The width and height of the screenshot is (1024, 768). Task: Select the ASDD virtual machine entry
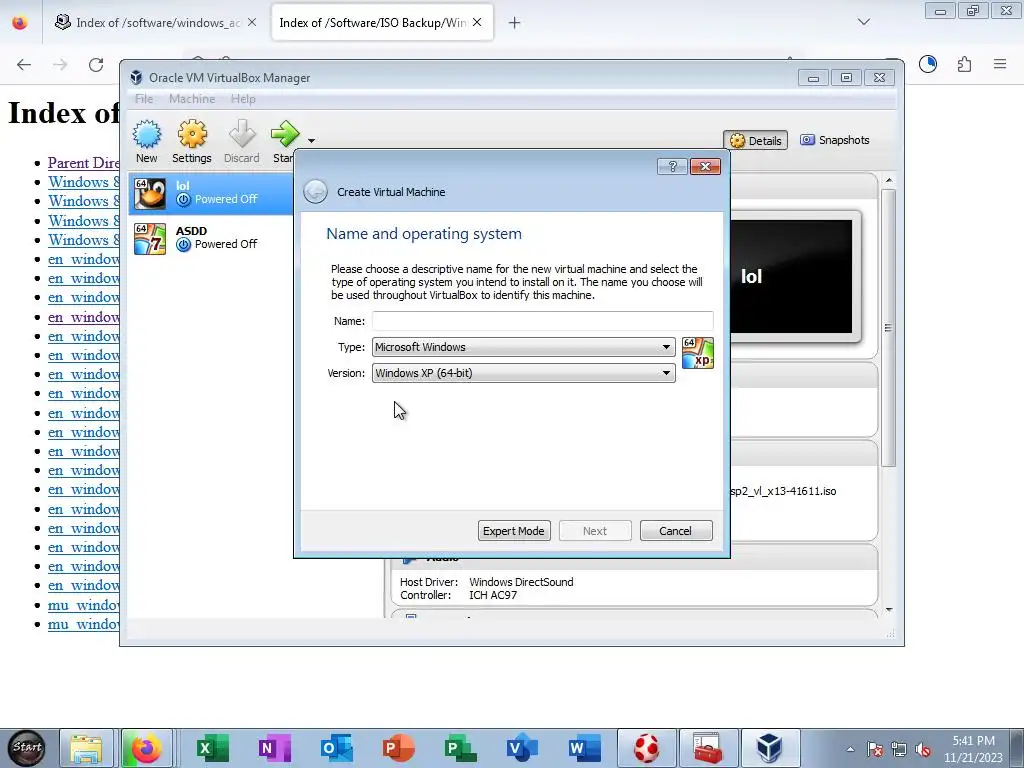[212, 238]
